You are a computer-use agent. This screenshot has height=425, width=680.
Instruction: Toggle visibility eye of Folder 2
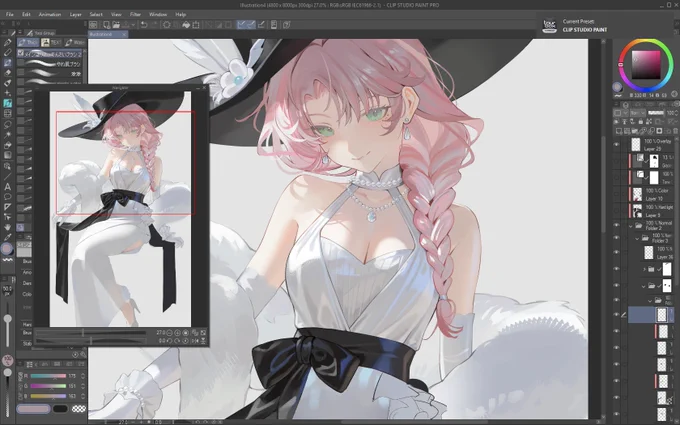(616, 226)
